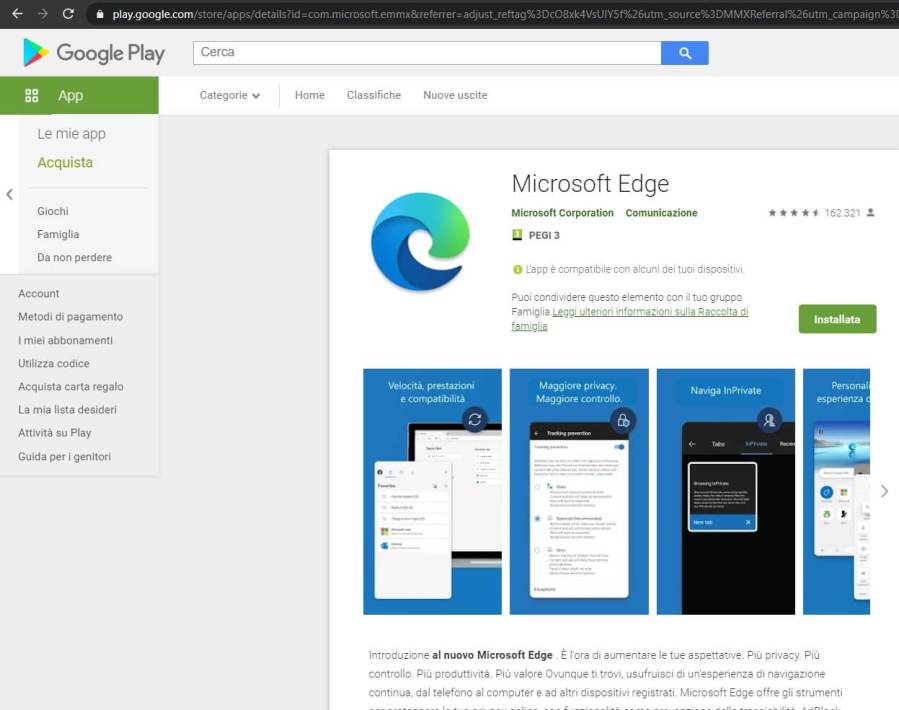Click the Microsoft Edge app icon

[x=420, y=242]
